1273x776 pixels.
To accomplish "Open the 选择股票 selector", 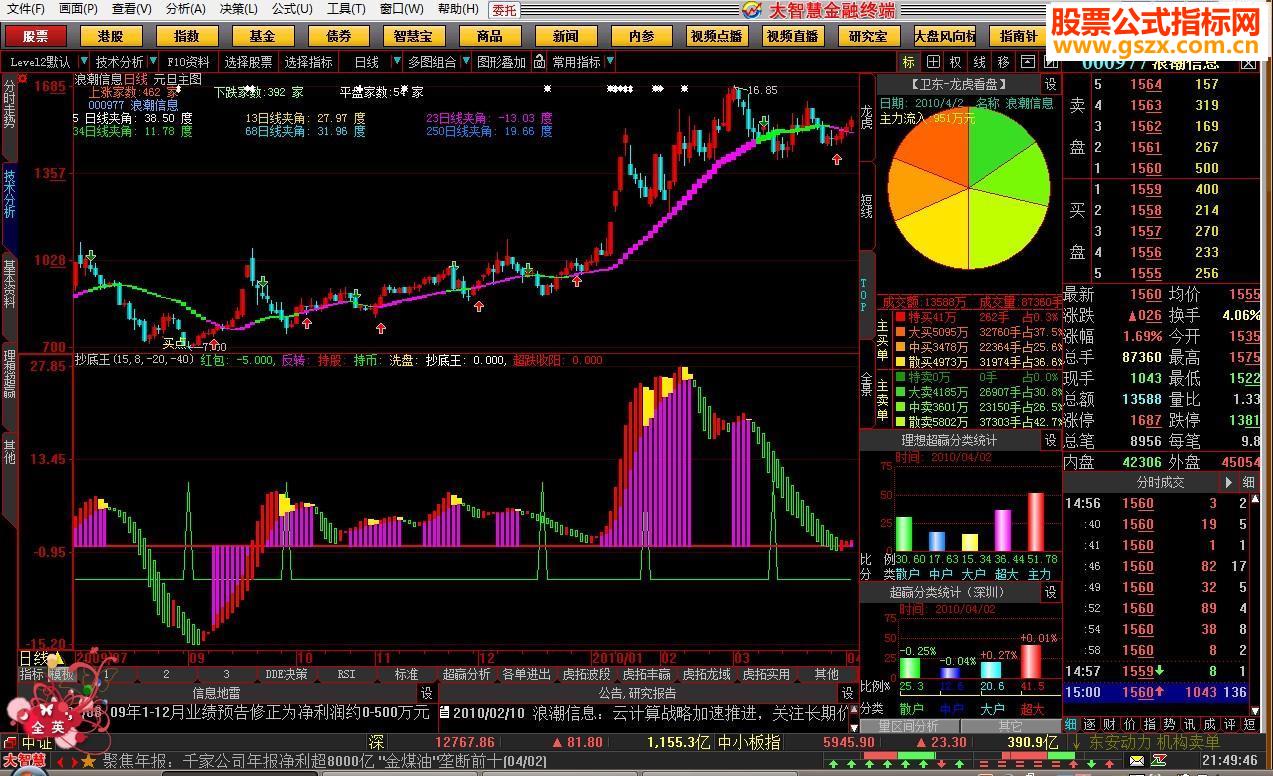I will [248, 62].
